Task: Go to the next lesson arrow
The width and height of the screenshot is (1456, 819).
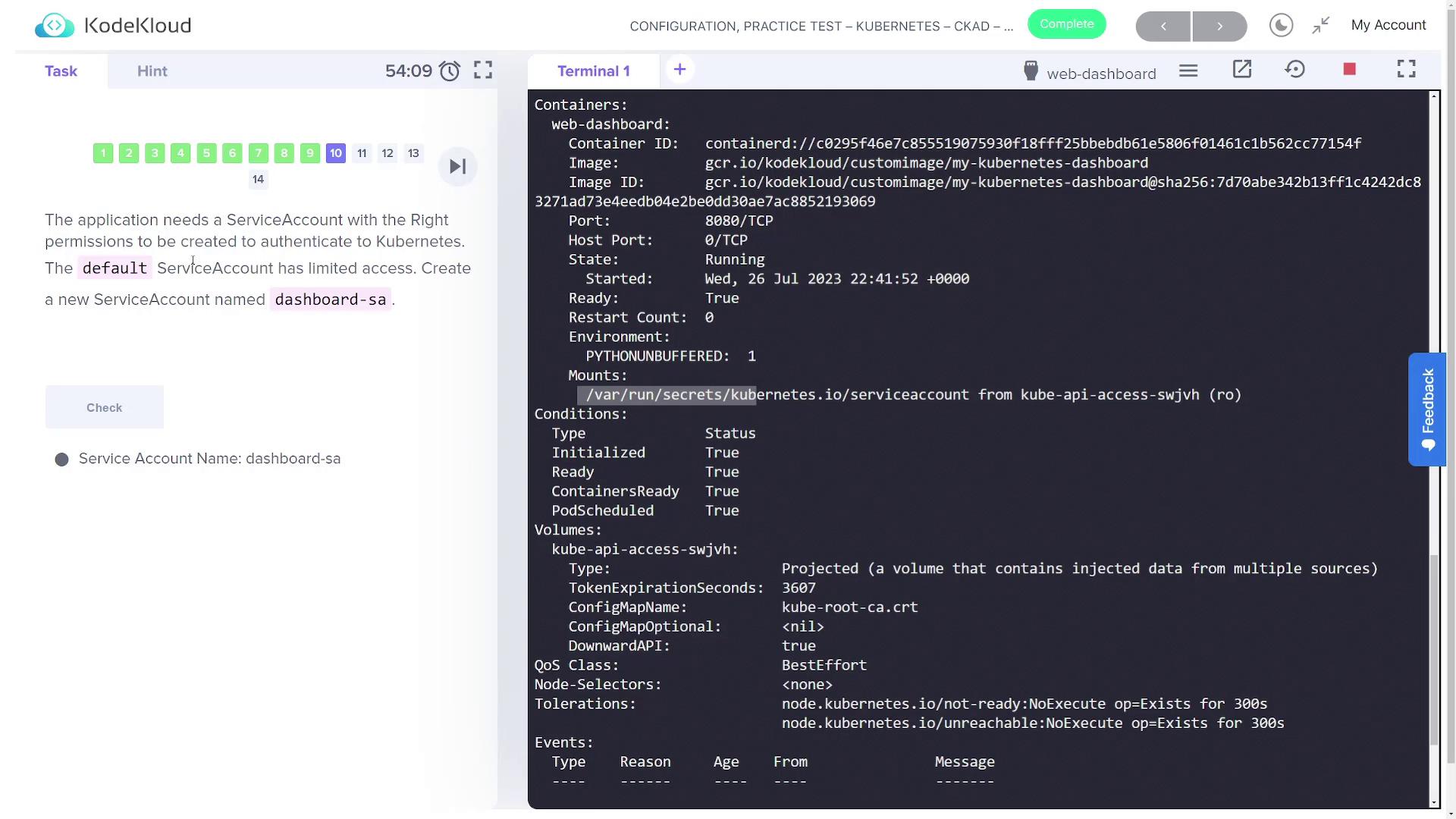Action: (x=1219, y=27)
